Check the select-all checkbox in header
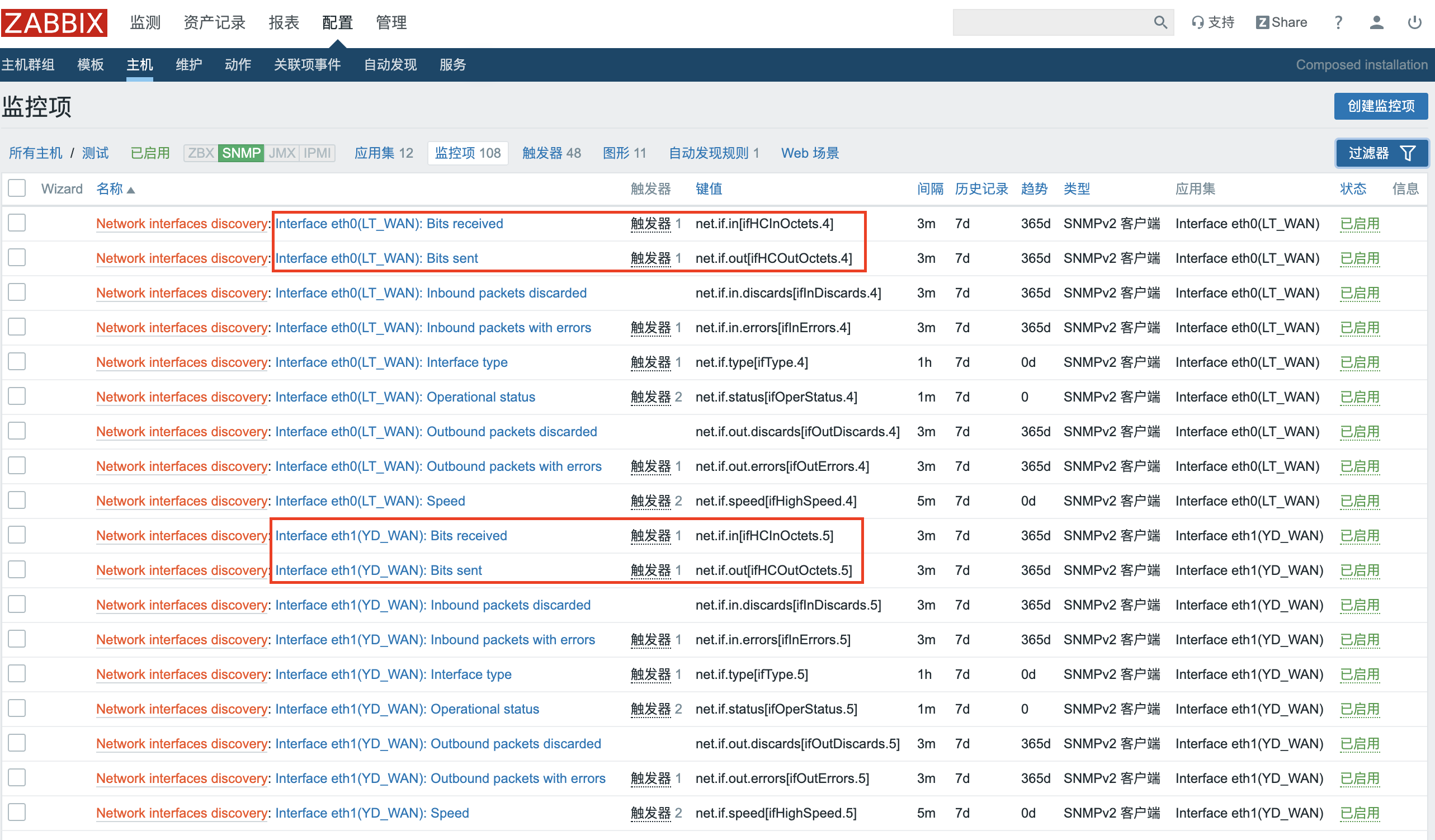This screenshot has width=1435, height=840. 17,188
